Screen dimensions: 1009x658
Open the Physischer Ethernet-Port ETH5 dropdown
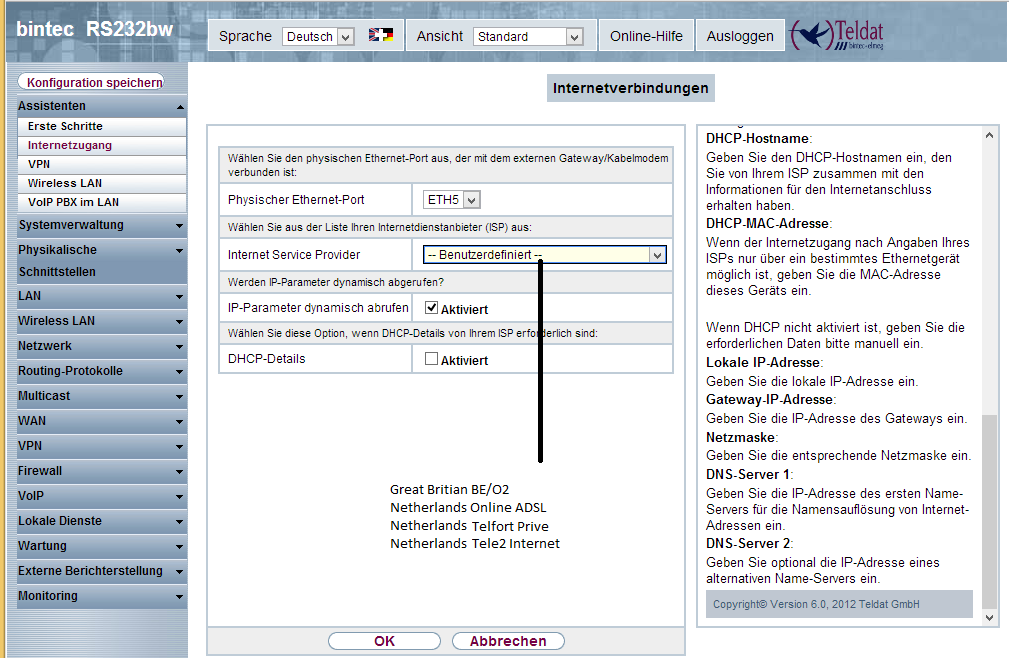pos(452,200)
